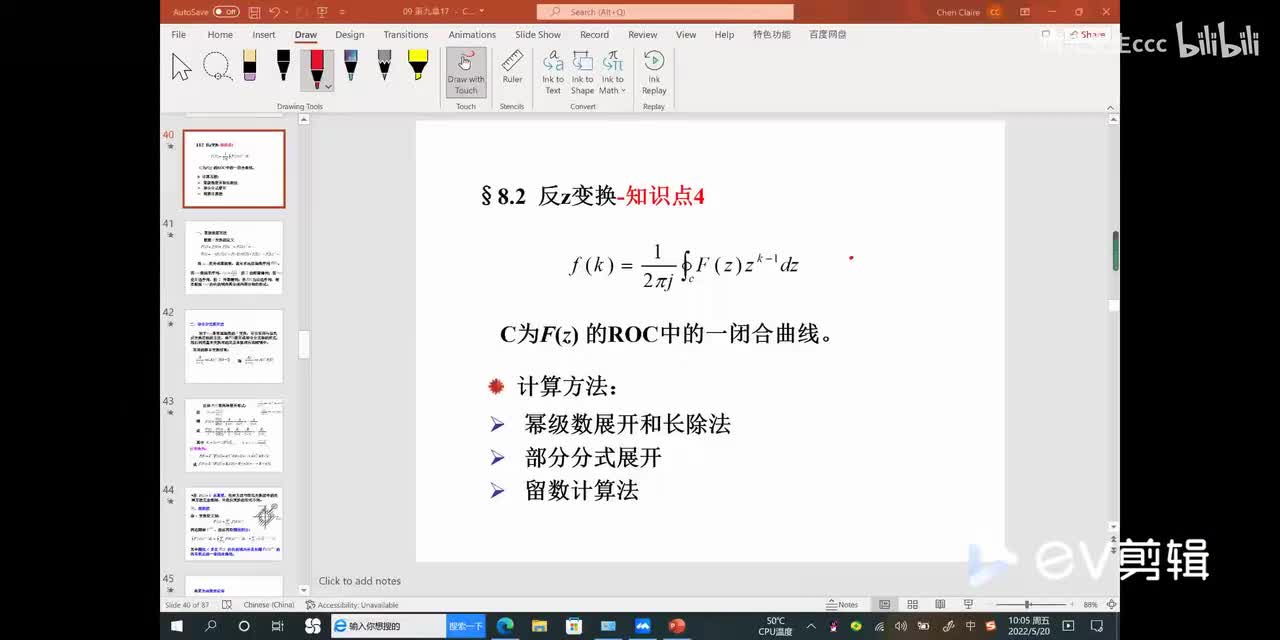Start Ink Replay
Image resolution: width=1280 pixels, height=640 pixels.
(x=654, y=72)
